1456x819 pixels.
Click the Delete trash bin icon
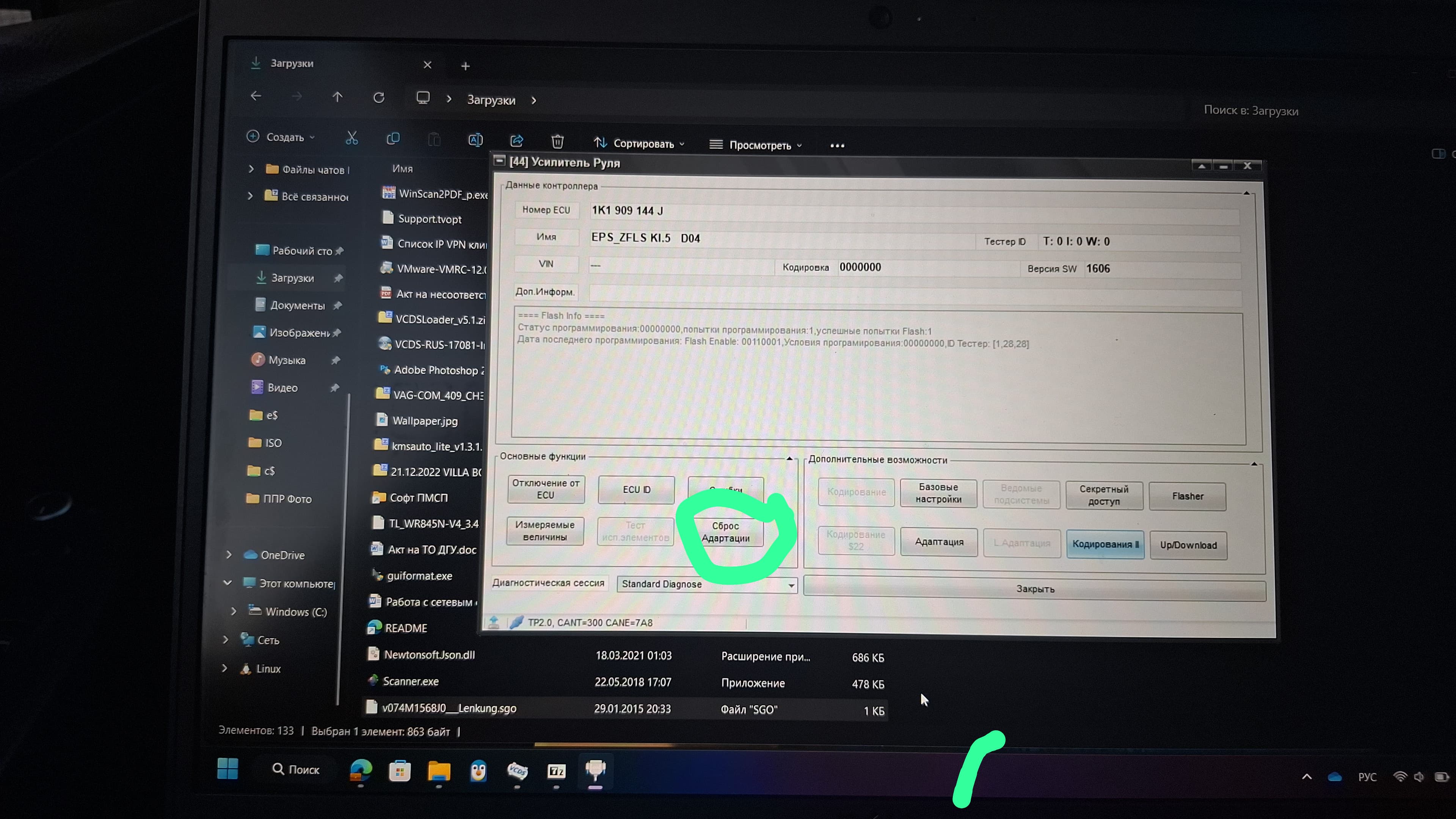click(557, 141)
